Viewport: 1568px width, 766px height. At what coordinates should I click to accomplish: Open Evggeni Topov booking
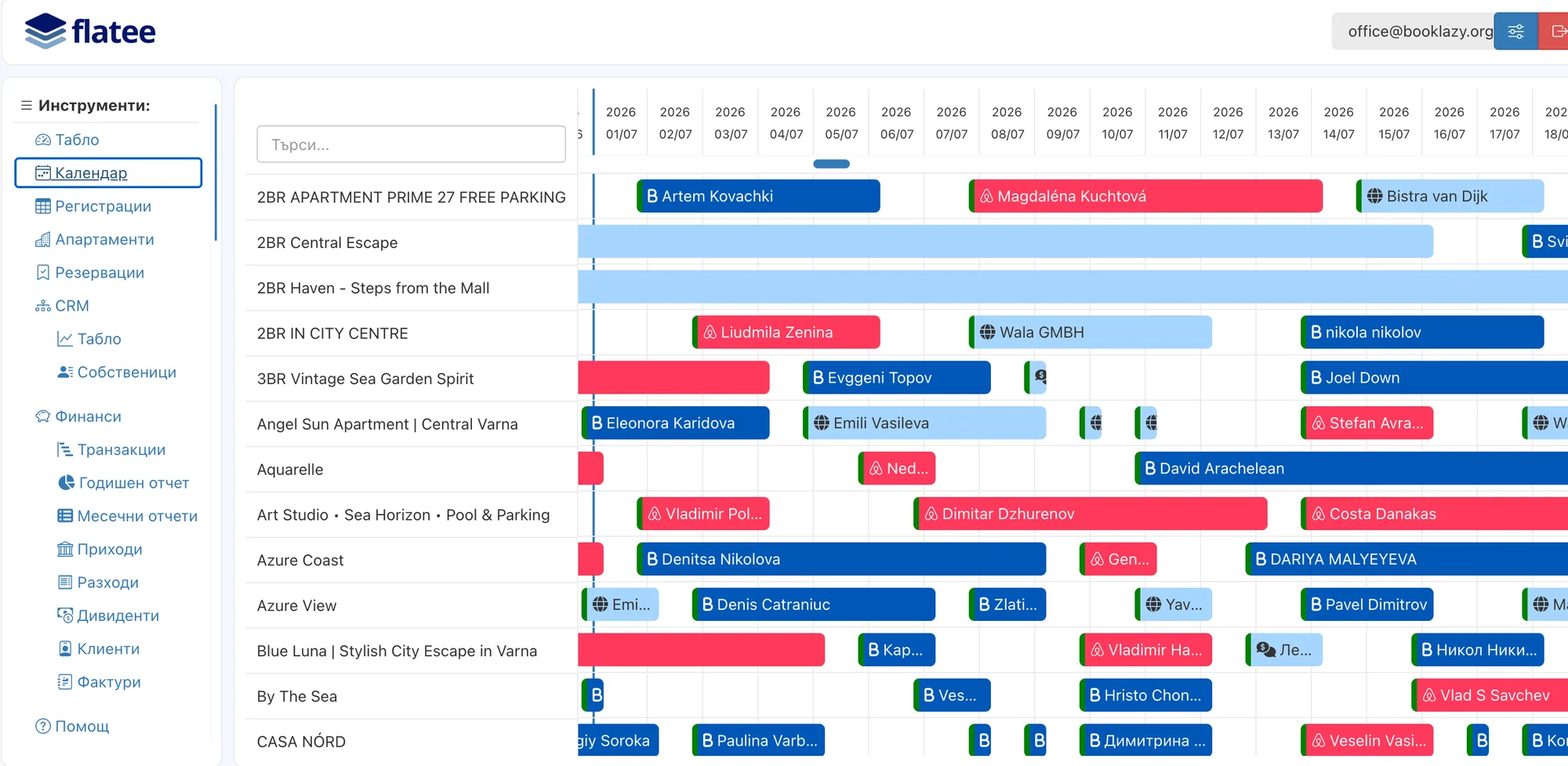(x=897, y=378)
